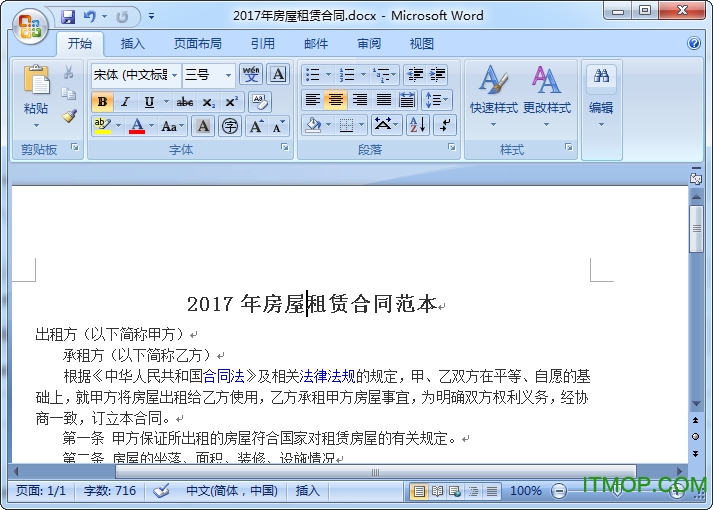Open multilevel list menu
The image size is (713, 510).
384,75
